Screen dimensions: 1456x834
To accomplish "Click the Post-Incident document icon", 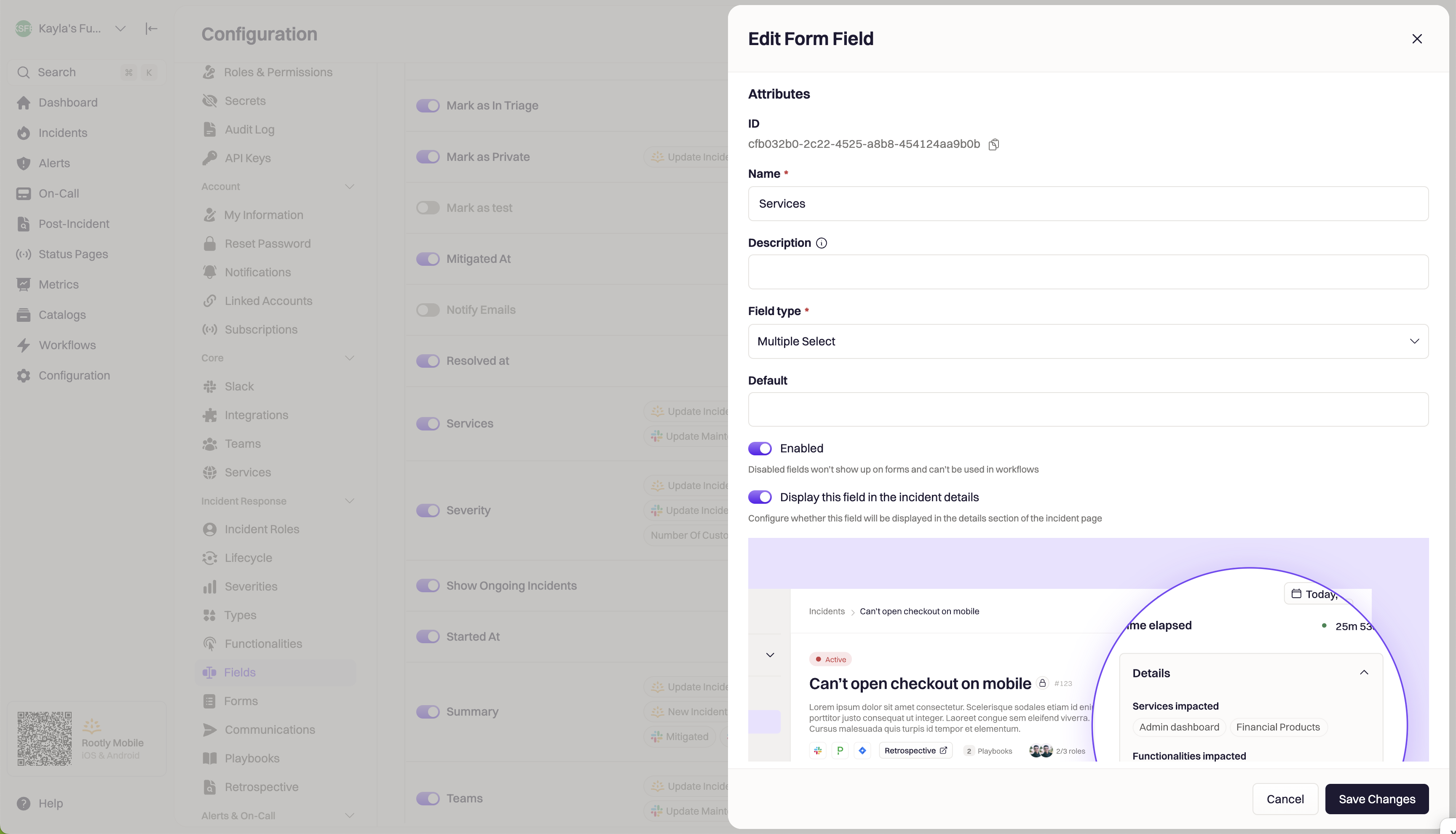I will click(x=24, y=224).
